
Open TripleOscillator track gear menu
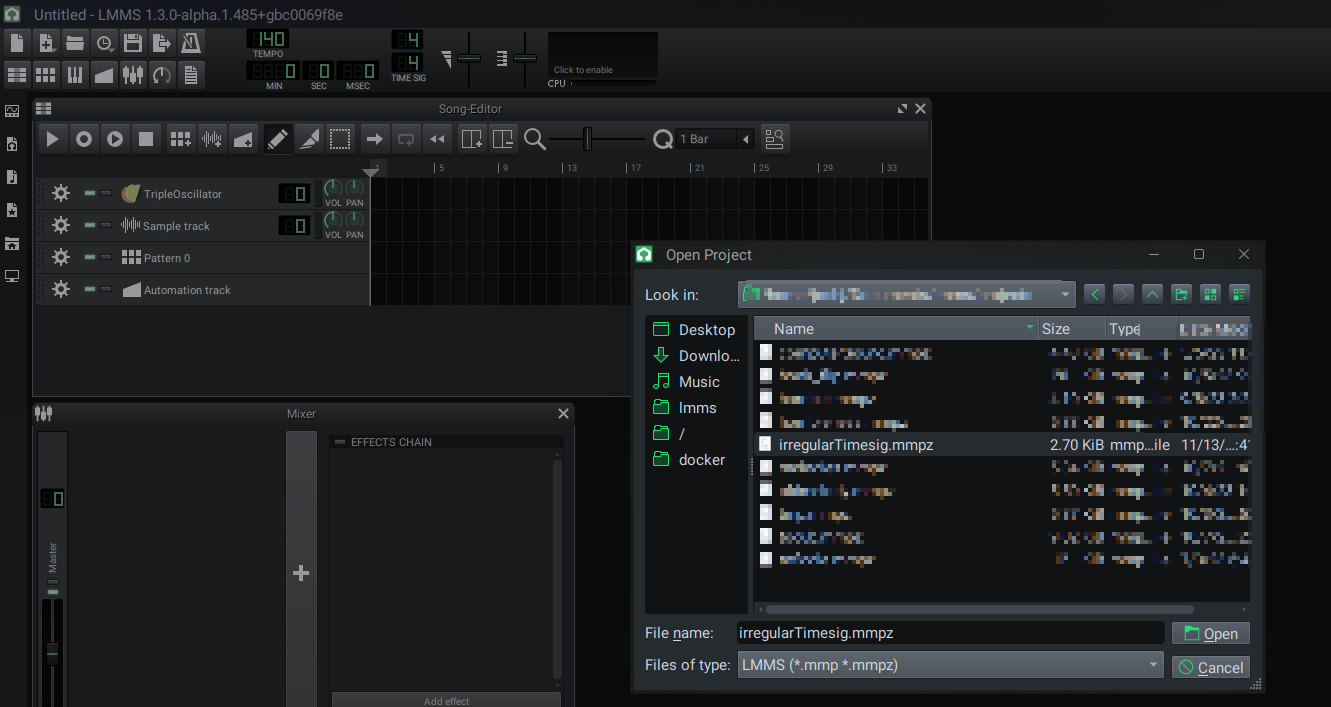pyautogui.click(x=61, y=193)
